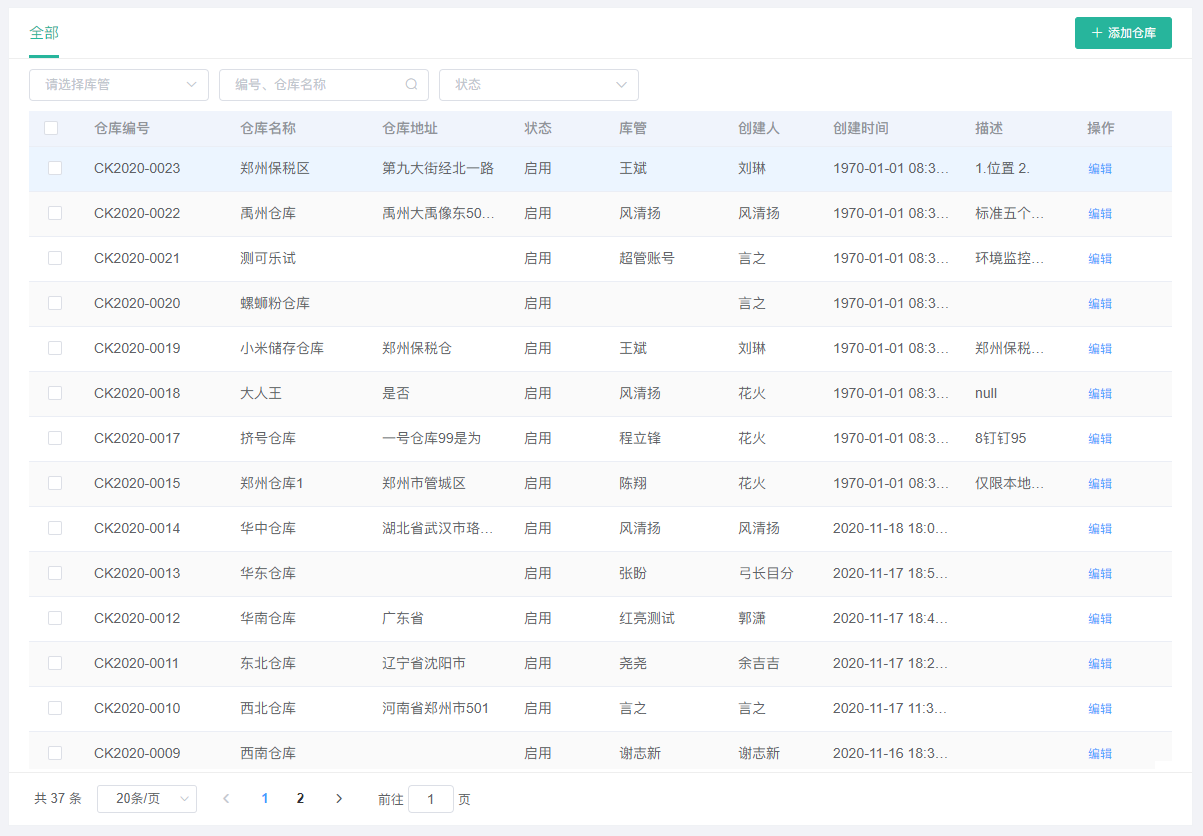
Task: Click 编辑 for 郑州仓库1
Action: click(x=1100, y=484)
